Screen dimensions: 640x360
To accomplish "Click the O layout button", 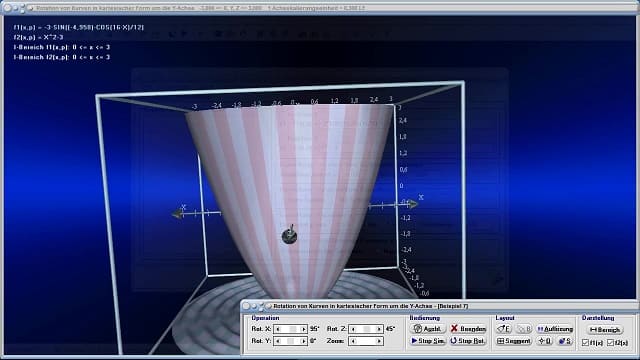I will coord(545,341).
